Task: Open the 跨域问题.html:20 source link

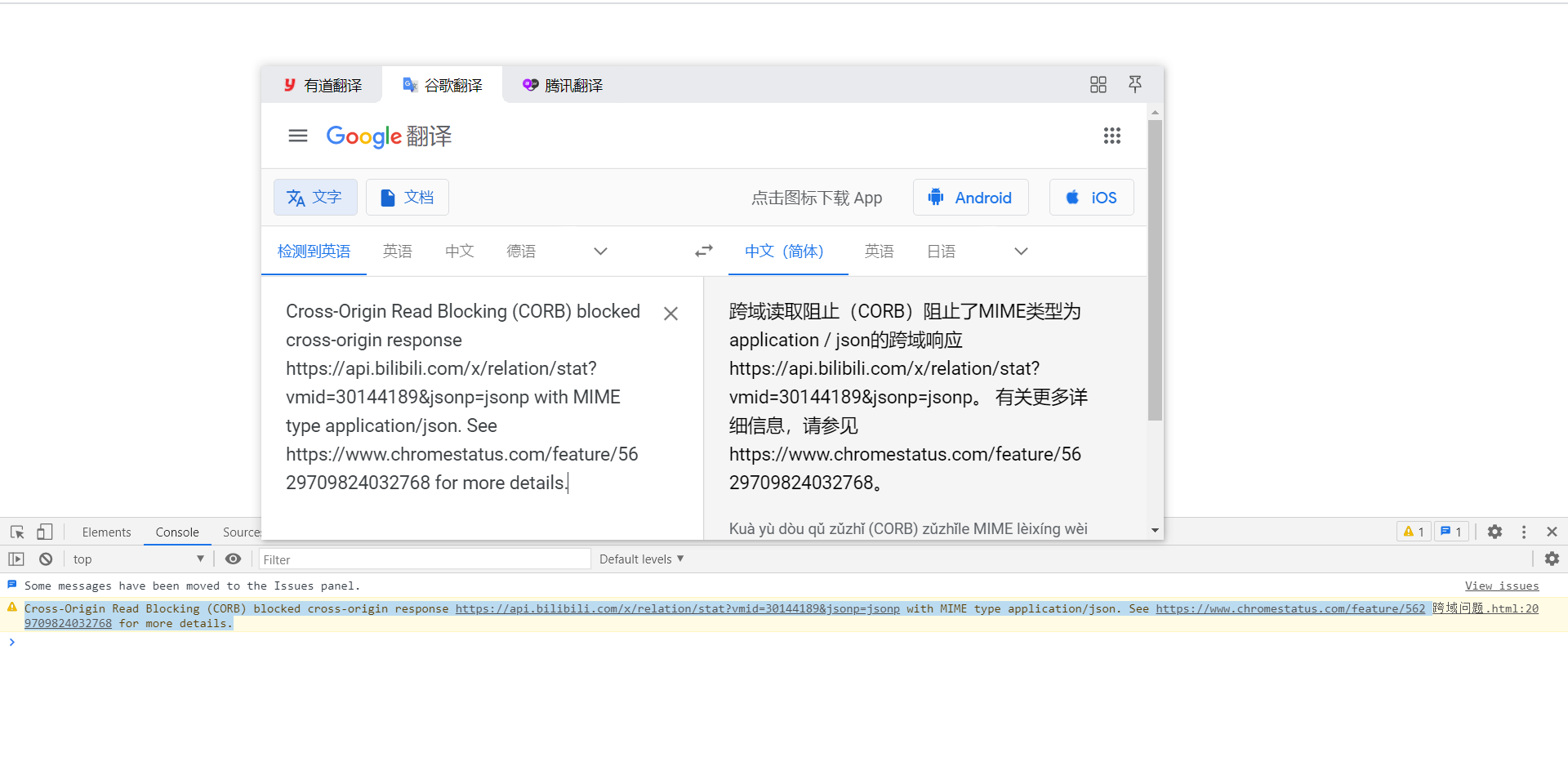Action: click(x=1486, y=608)
